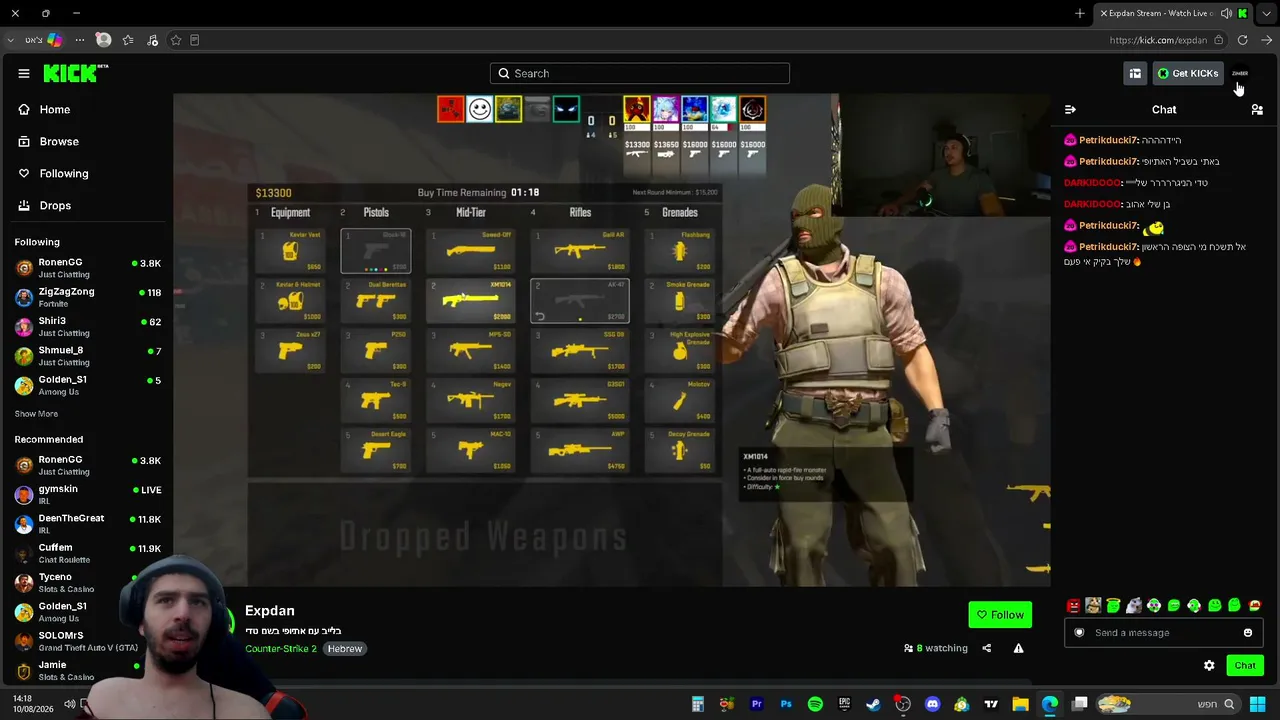Open chat identity badge icon in message box
Image resolution: width=1280 pixels, height=720 pixels.
point(1079,632)
